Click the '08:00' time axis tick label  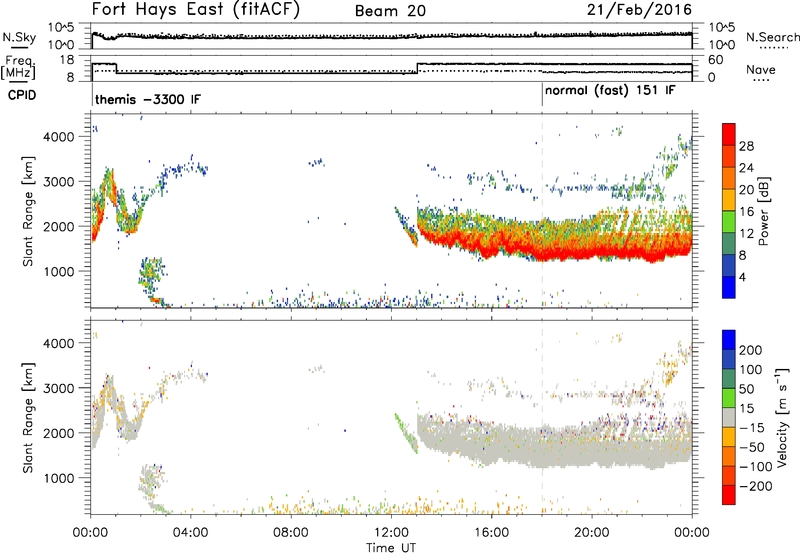tap(291, 533)
